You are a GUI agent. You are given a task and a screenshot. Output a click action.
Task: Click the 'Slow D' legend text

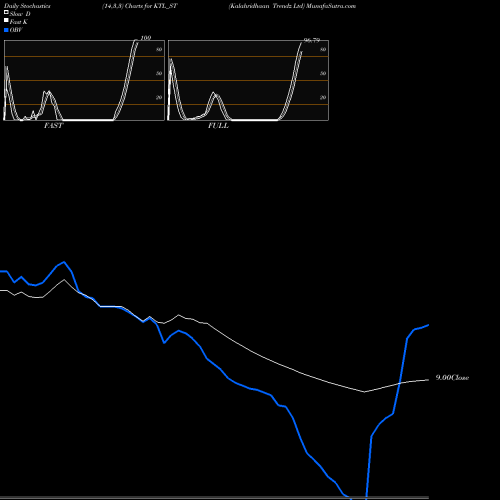pos(20,14)
